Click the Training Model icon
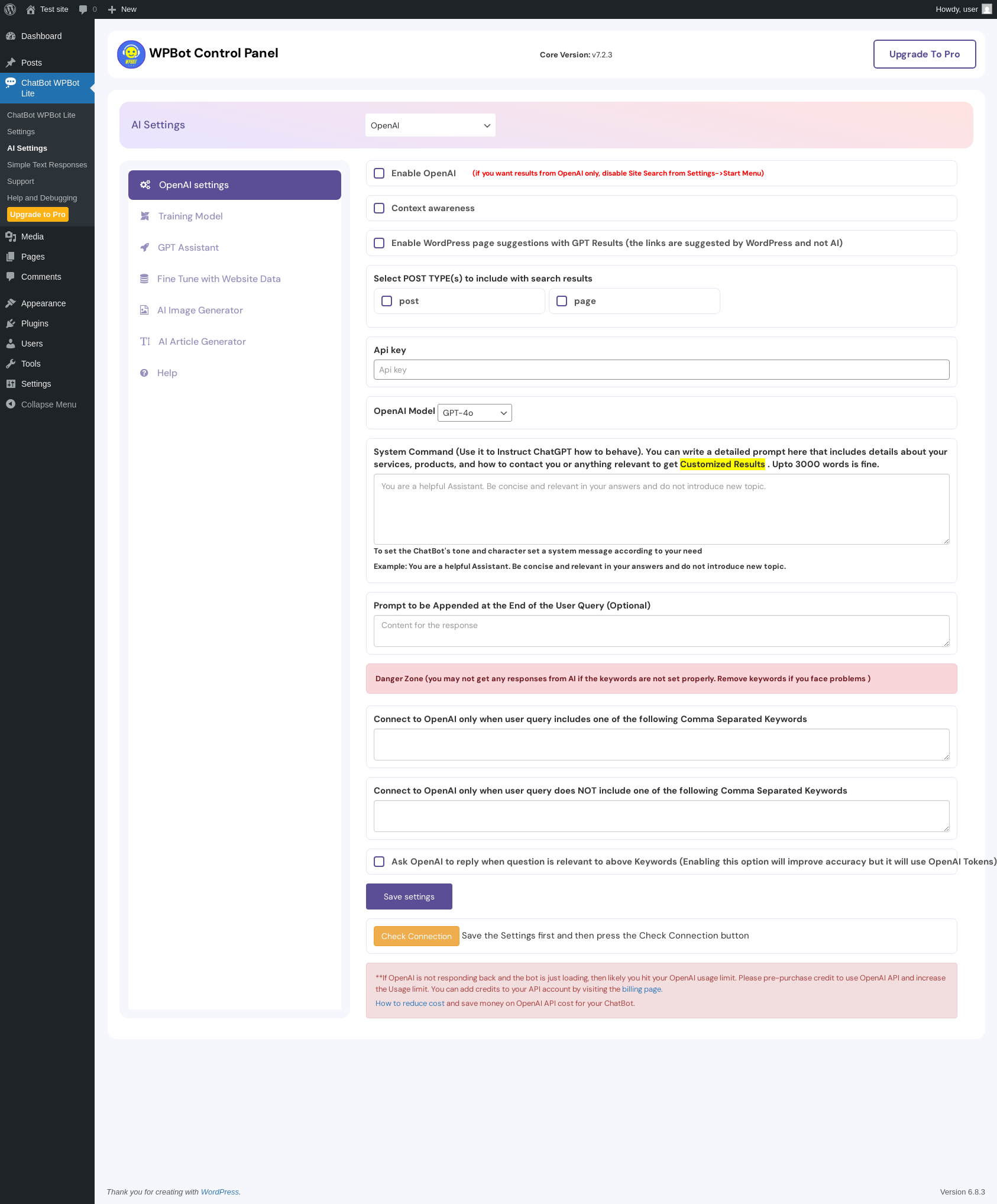 pos(145,216)
